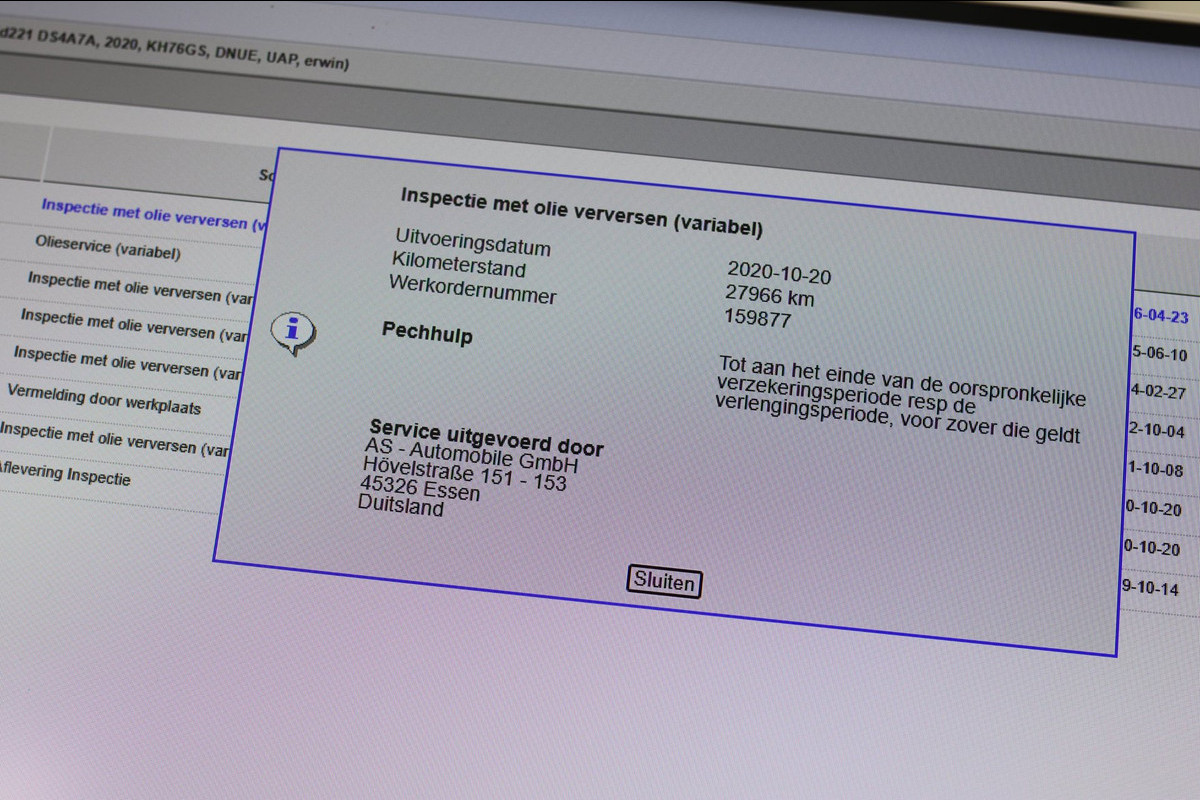Viewport: 1200px width, 800px height.
Task: Select the Aflevering Inspectie row
Action: (x=66, y=473)
